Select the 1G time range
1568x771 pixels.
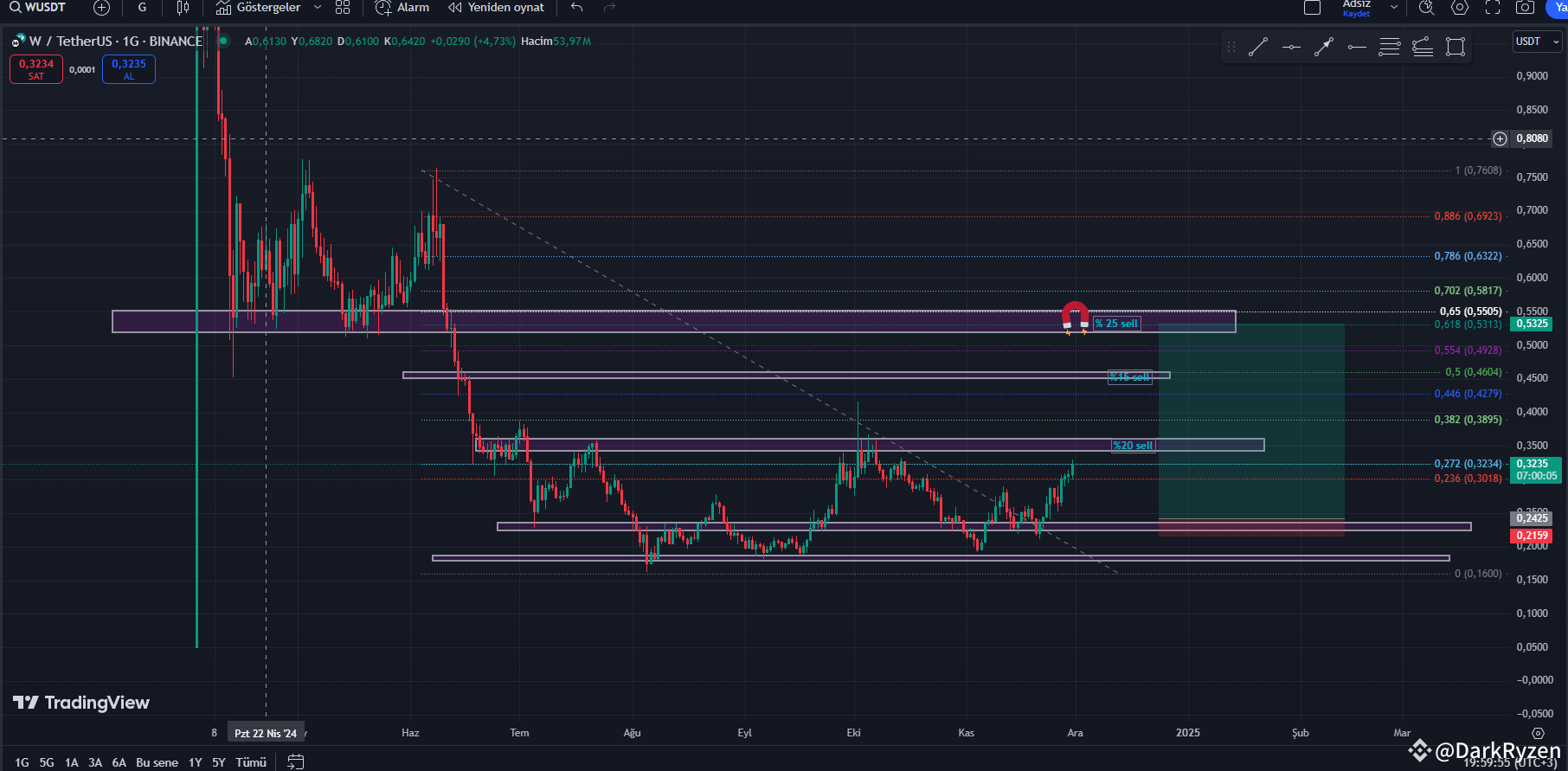[x=22, y=762]
